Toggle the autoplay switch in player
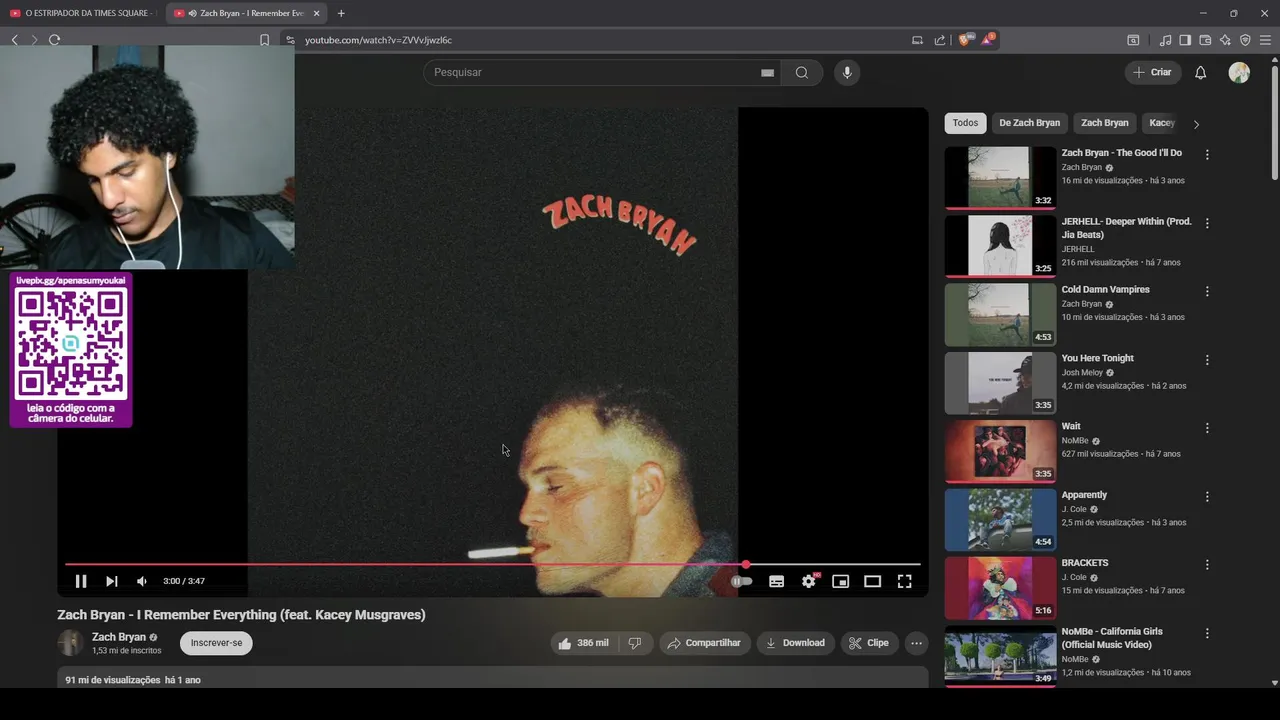The width and height of the screenshot is (1280, 720). pos(741,581)
